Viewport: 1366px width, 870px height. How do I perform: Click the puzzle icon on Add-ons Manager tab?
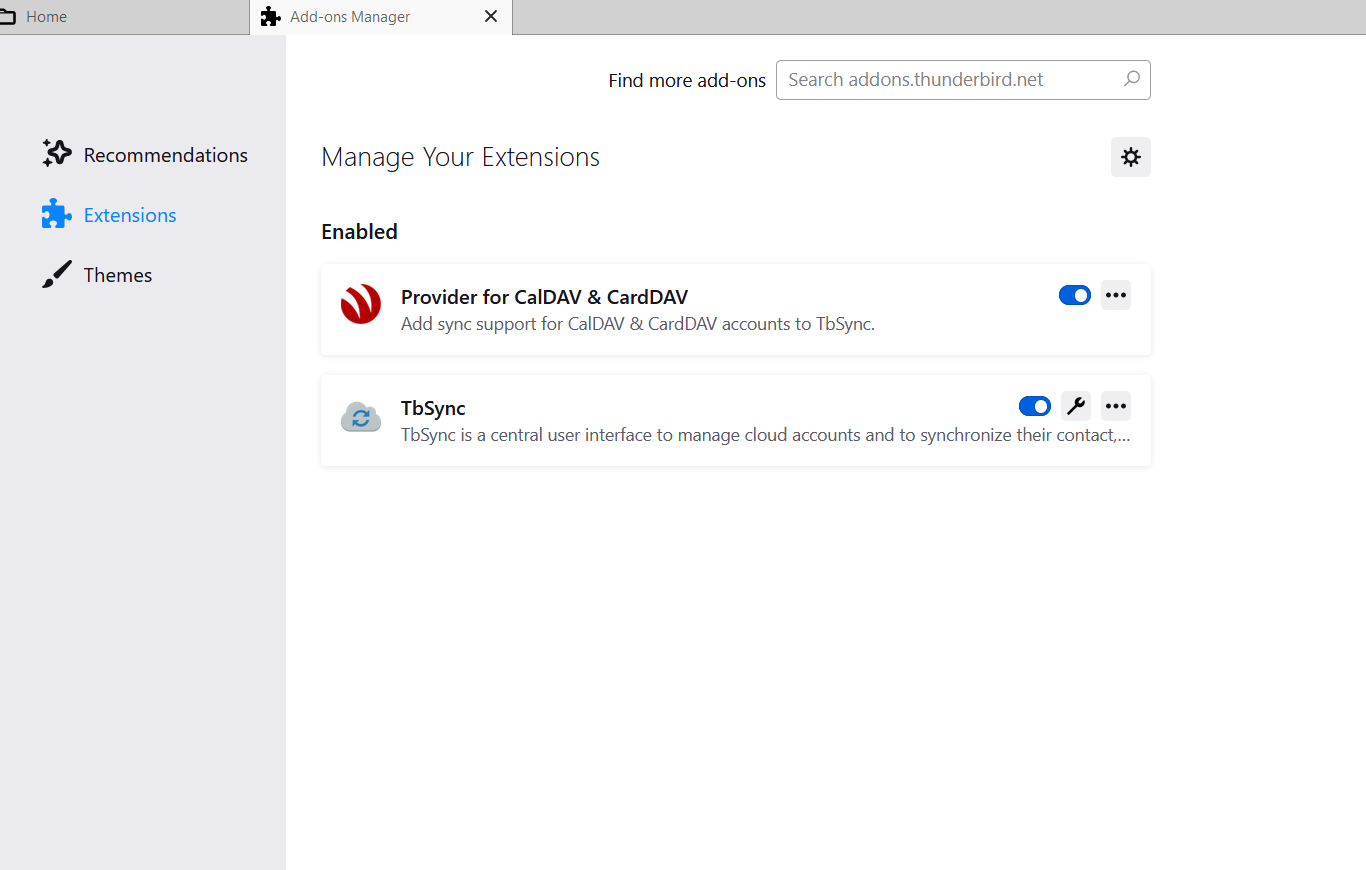coord(270,17)
